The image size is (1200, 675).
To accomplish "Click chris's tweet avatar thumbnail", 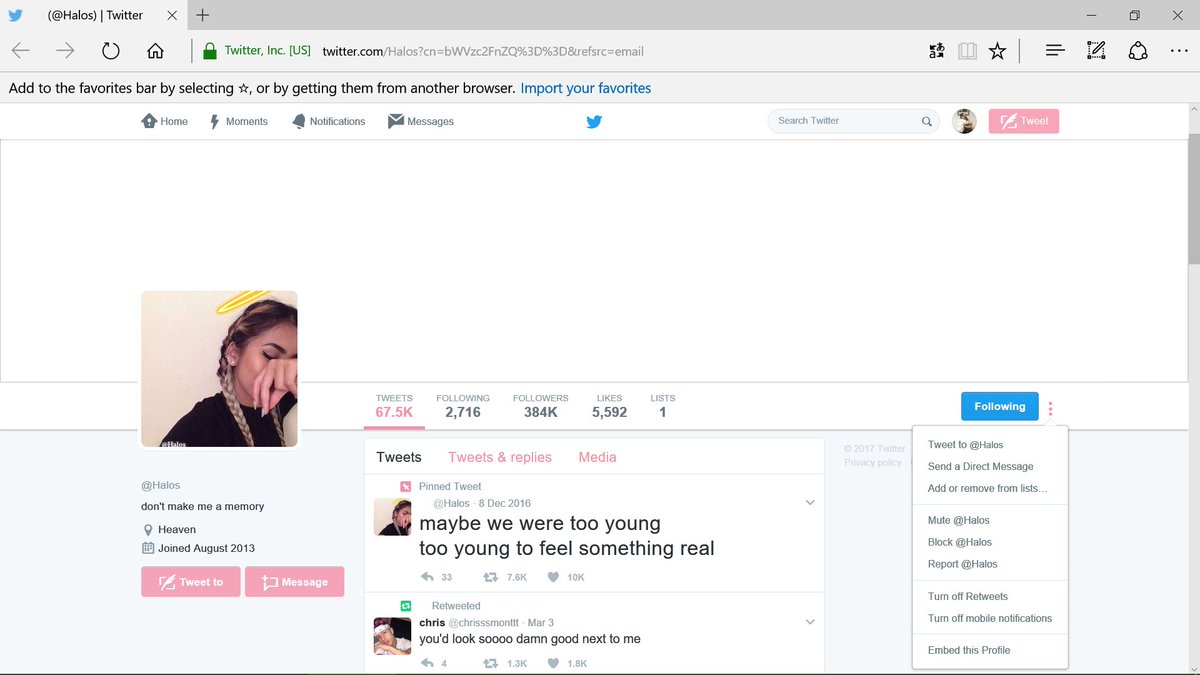I will click(x=393, y=636).
